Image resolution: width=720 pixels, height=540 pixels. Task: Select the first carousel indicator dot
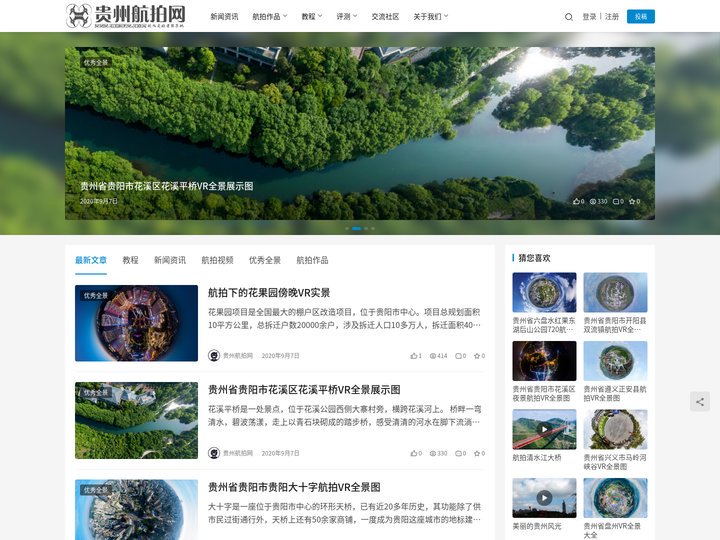[x=347, y=228]
